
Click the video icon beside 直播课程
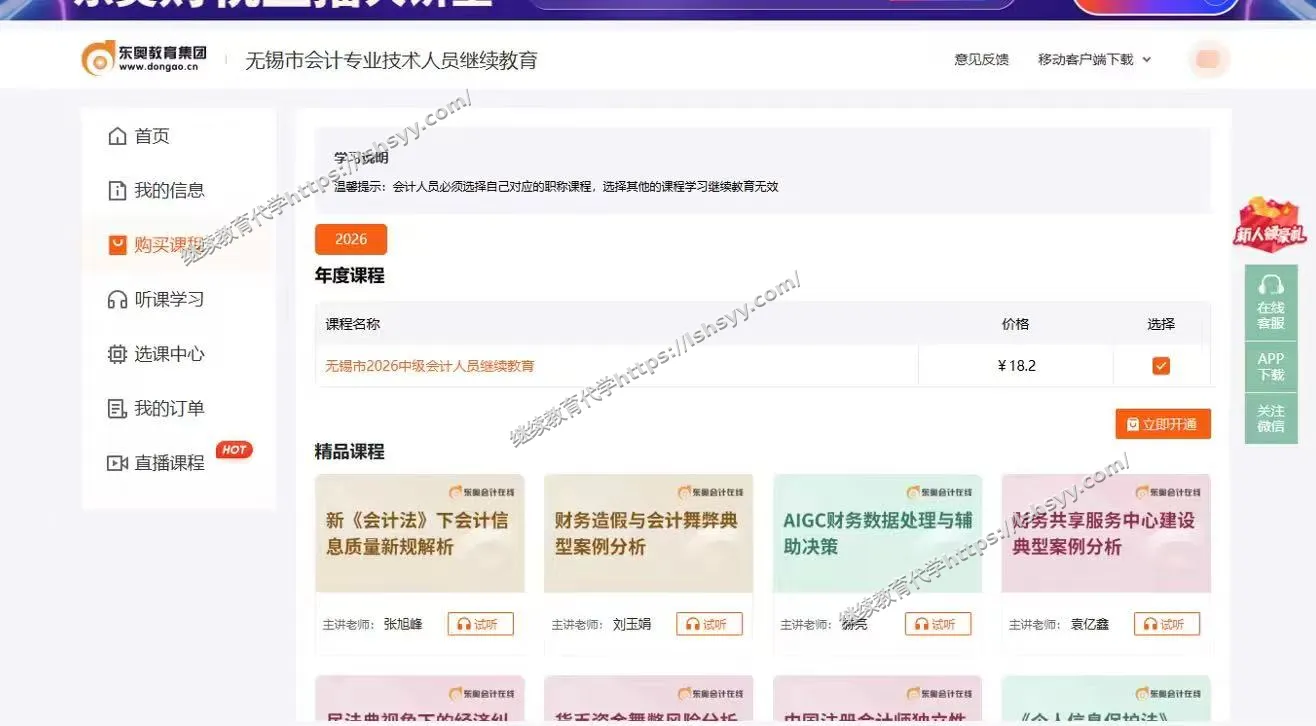click(x=117, y=463)
